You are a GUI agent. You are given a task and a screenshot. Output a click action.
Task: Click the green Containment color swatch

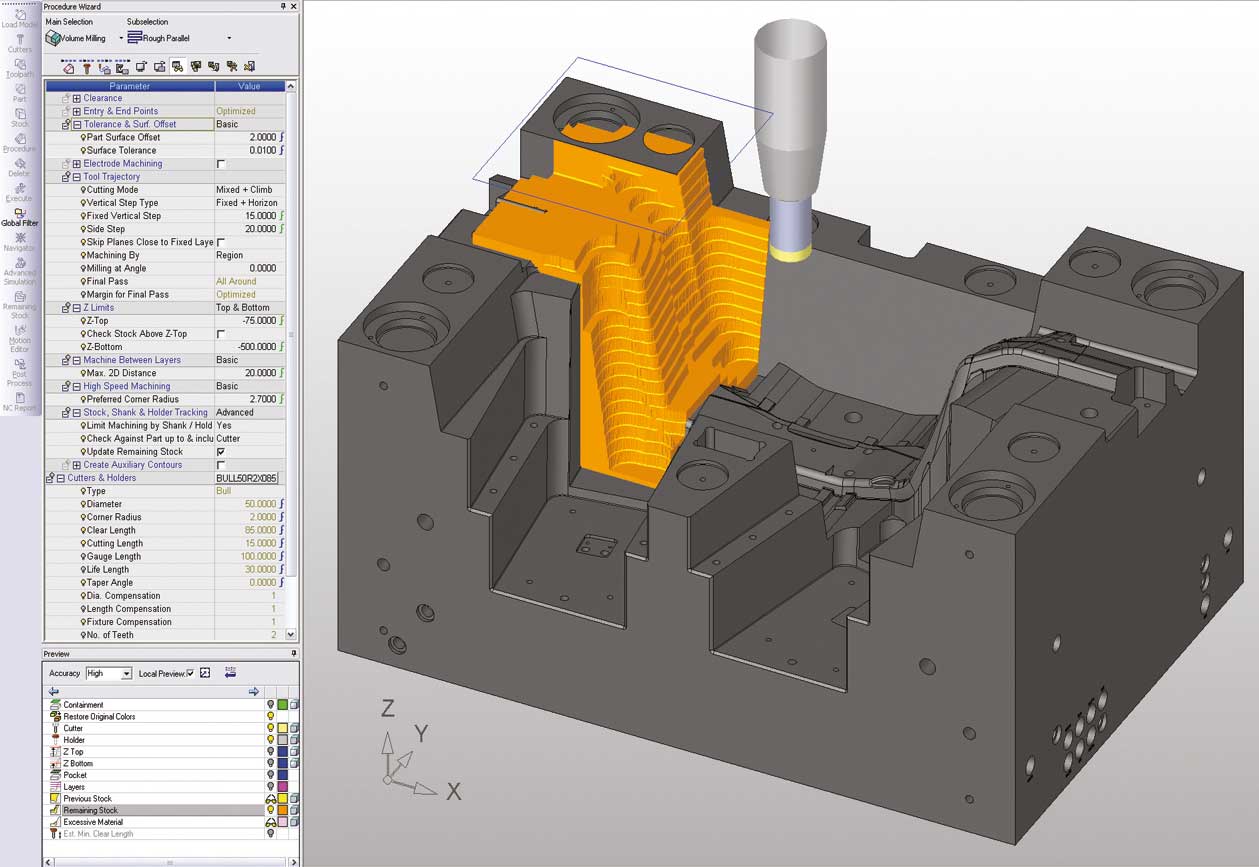tap(283, 705)
